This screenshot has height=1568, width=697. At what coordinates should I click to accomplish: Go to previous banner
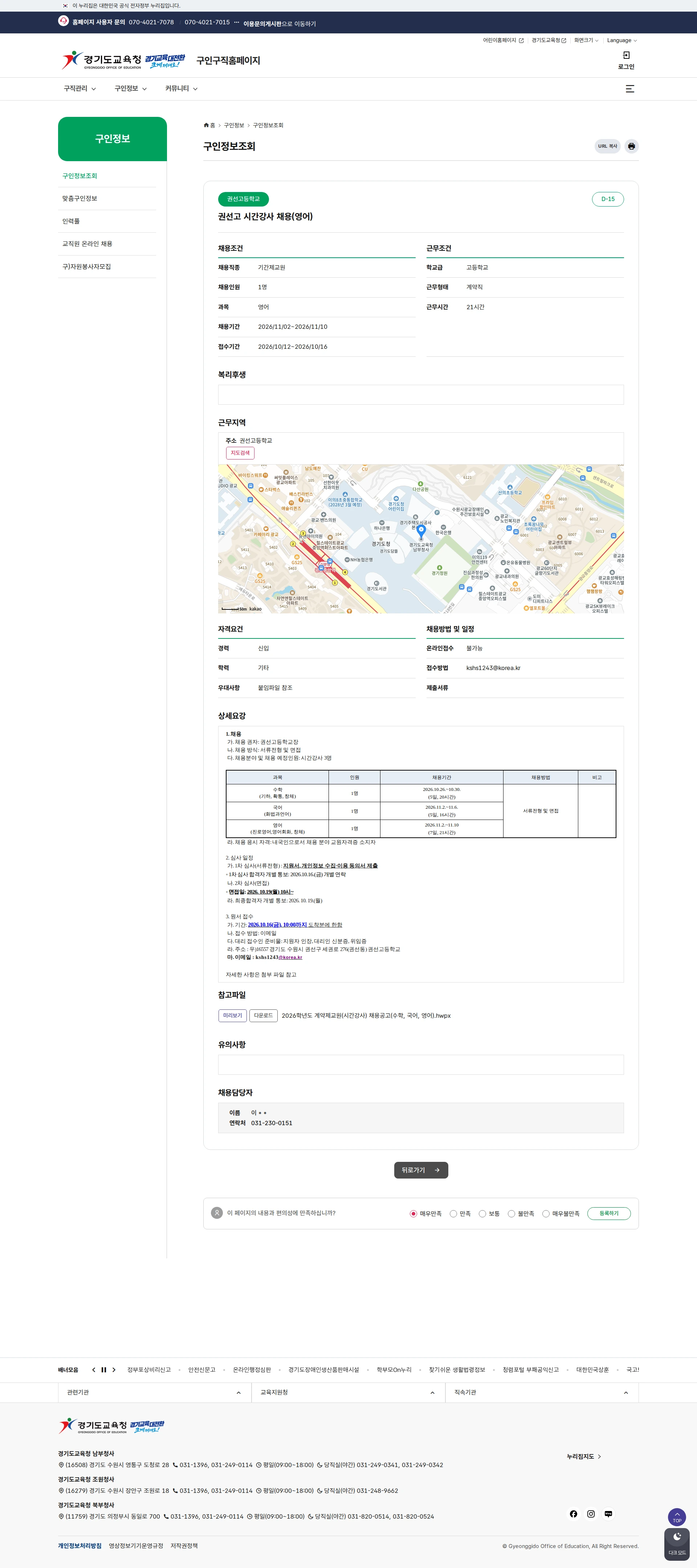94,1369
